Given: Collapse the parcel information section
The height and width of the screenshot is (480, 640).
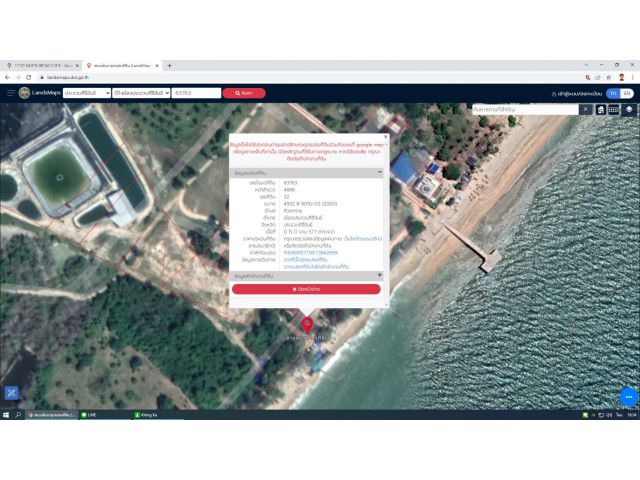Looking at the screenshot, I should tap(379, 172).
